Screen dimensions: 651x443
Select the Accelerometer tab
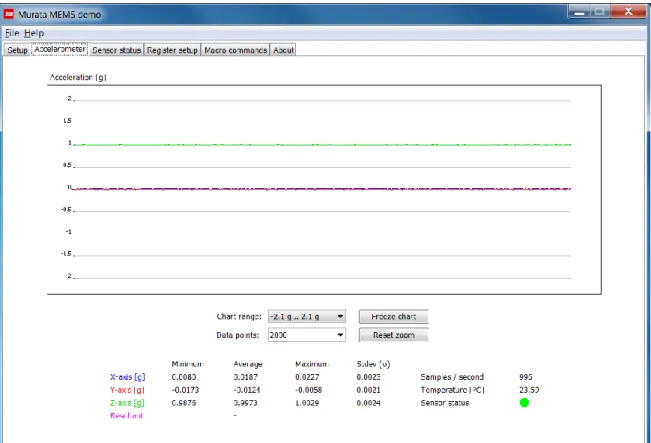pyautogui.click(x=60, y=49)
